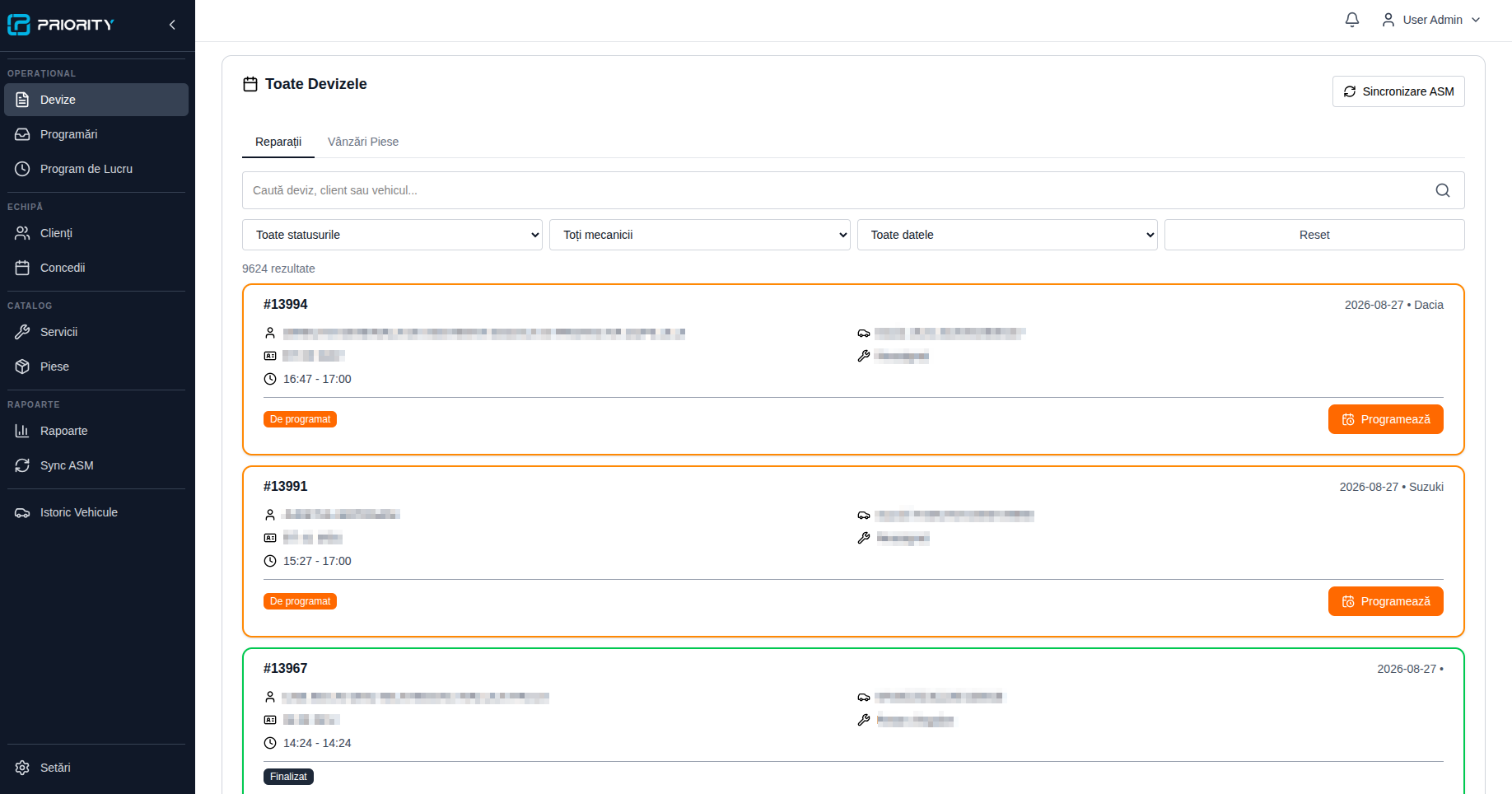Image resolution: width=1512 pixels, height=794 pixels.
Task: Open Program de Lucru page
Action: point(96,169)
